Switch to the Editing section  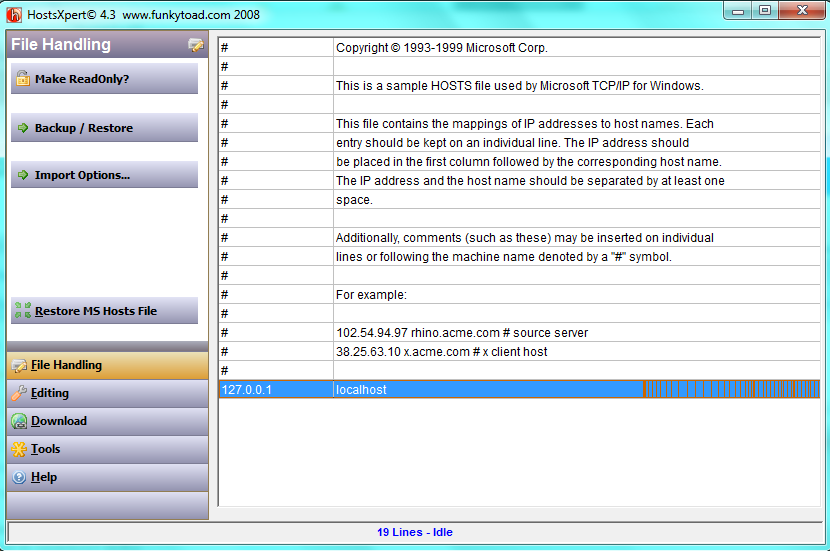click(x=107, y=393)
